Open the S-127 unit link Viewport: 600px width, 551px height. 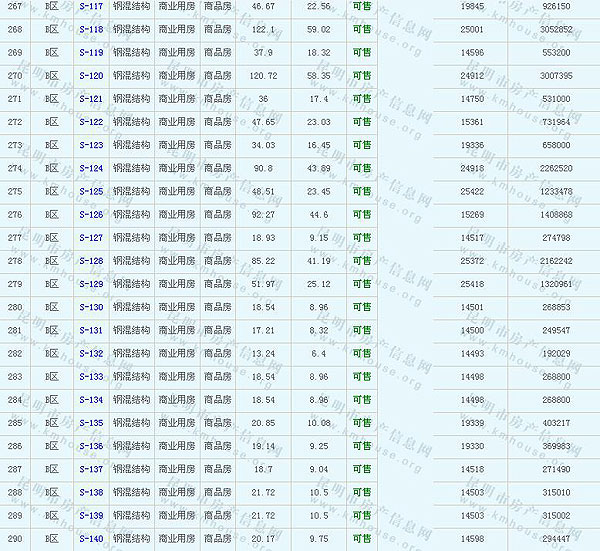[90, 237]
